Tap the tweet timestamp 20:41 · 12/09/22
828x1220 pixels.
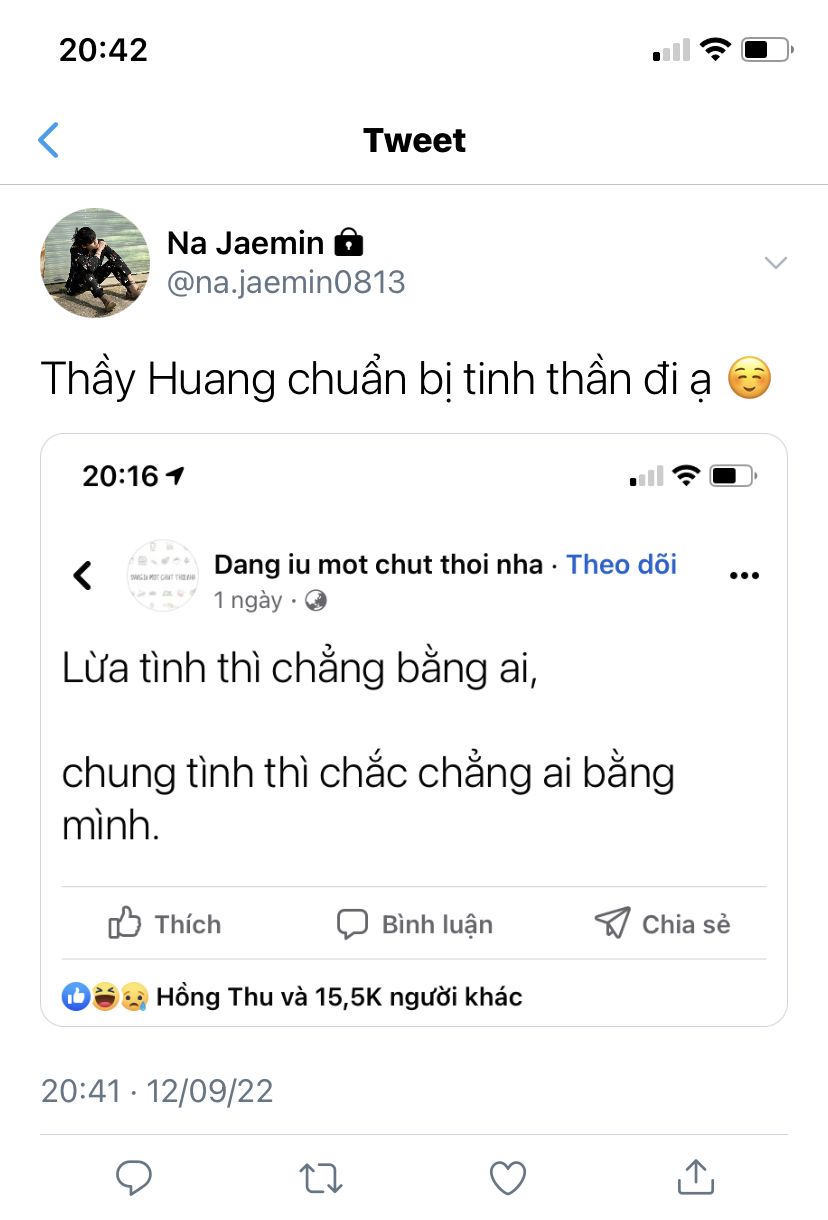pyautogui.click(x=157, y=1090)
